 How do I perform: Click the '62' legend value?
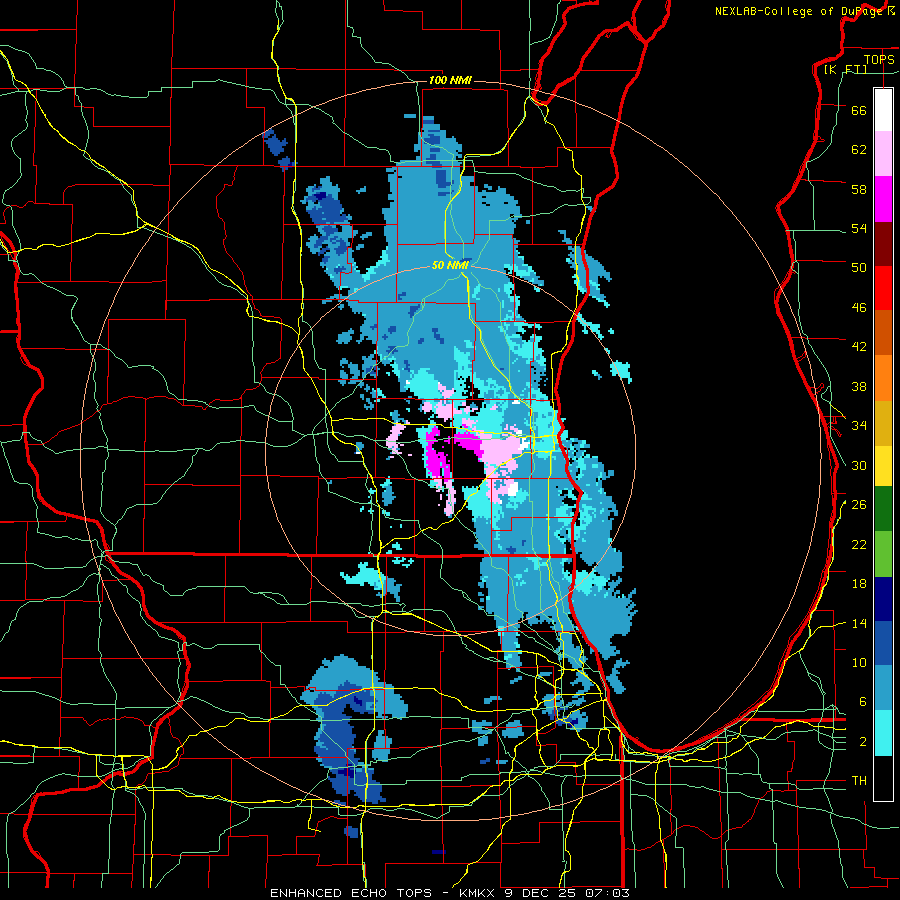[x=859, y=150]
